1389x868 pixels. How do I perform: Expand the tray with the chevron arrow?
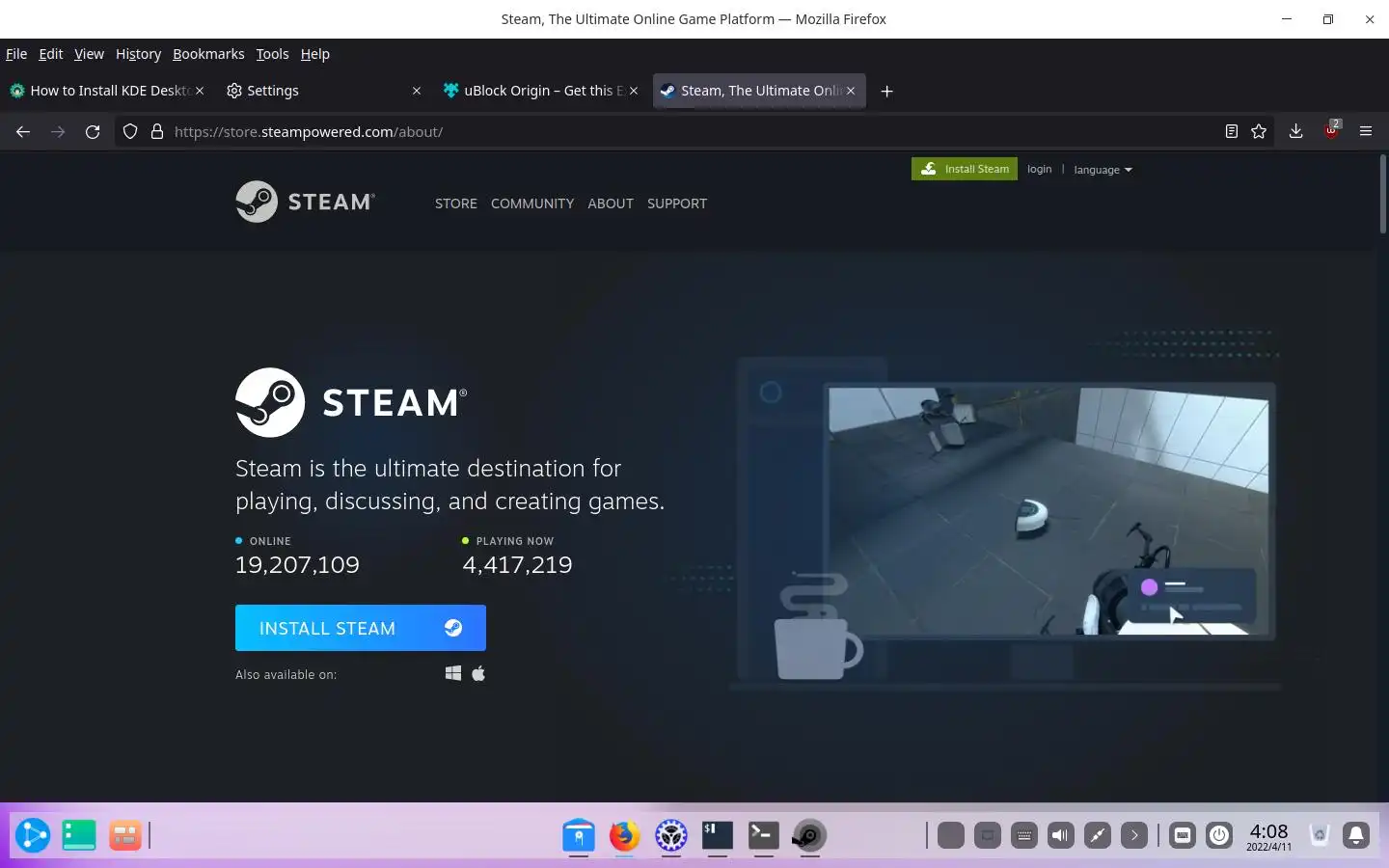1134,835
